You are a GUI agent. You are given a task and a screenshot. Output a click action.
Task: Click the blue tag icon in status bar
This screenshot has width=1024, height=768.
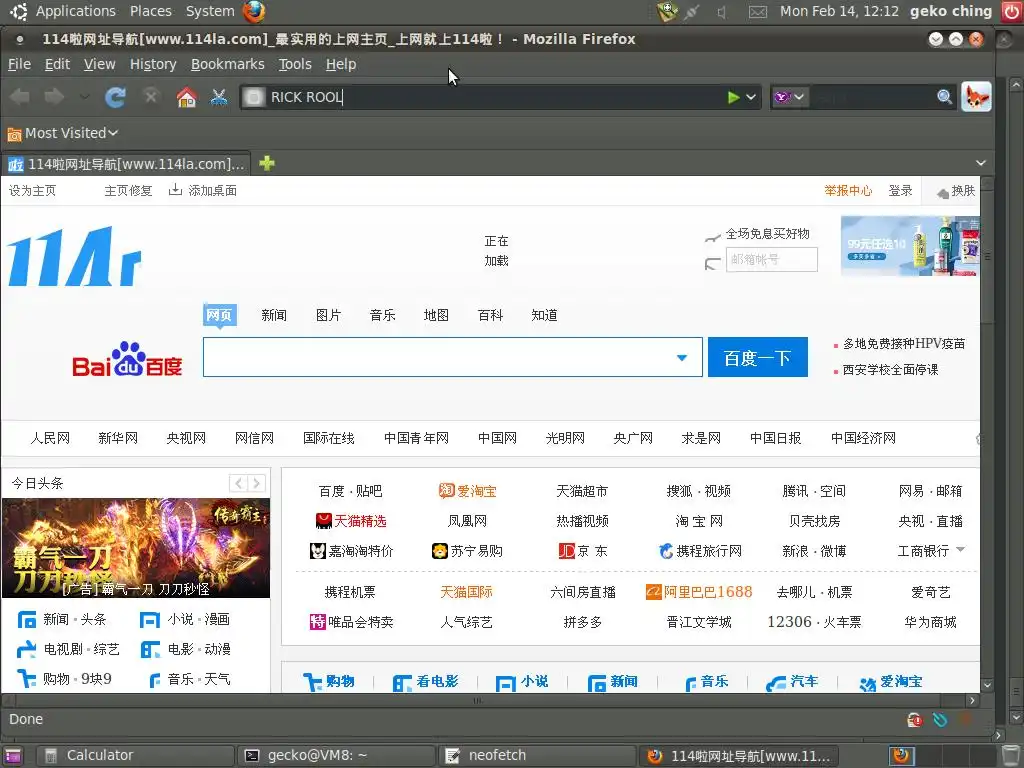[940, 720]
